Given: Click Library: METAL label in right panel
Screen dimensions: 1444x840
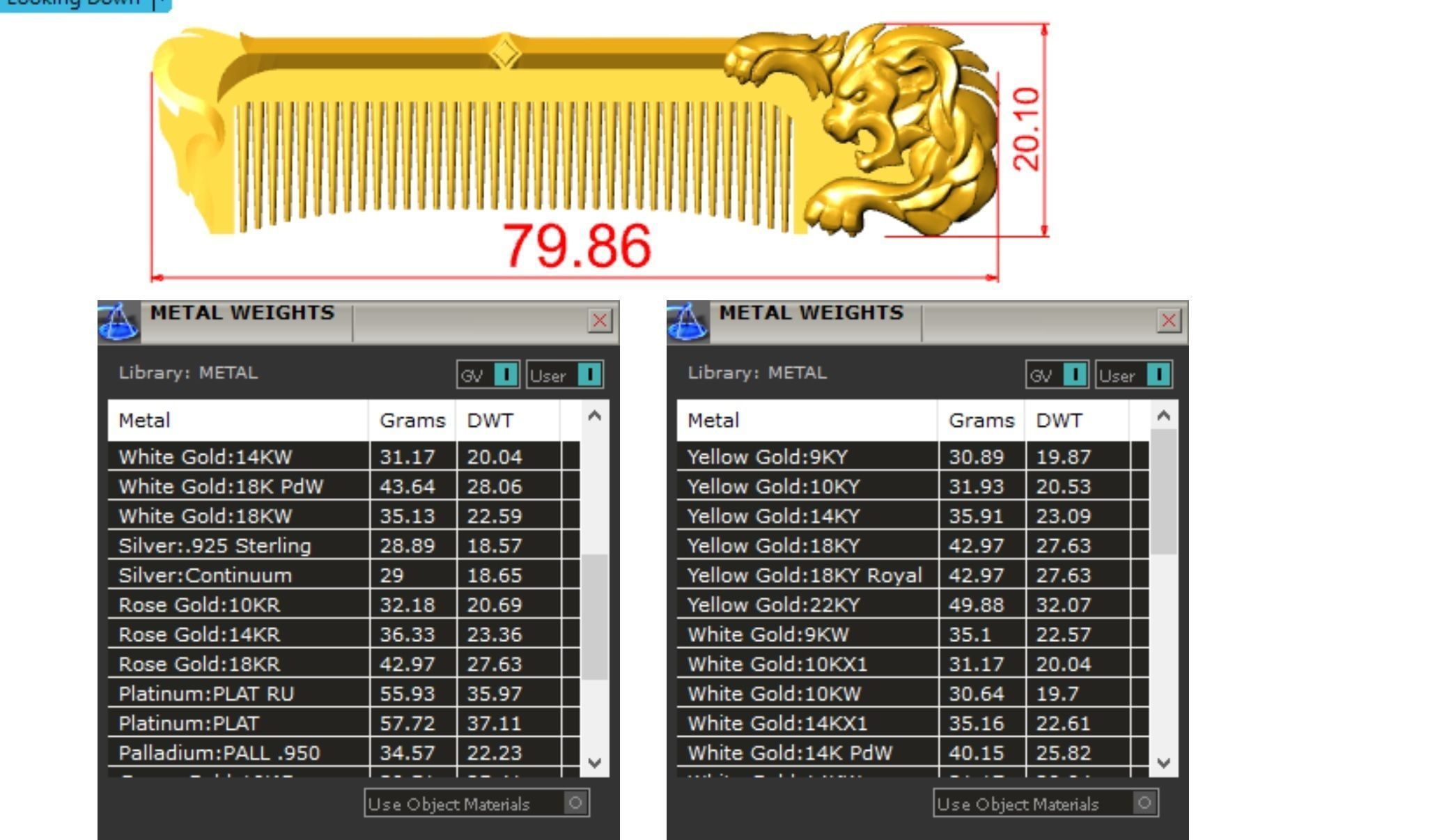Looking at the screenshot, I should [757, 373].
